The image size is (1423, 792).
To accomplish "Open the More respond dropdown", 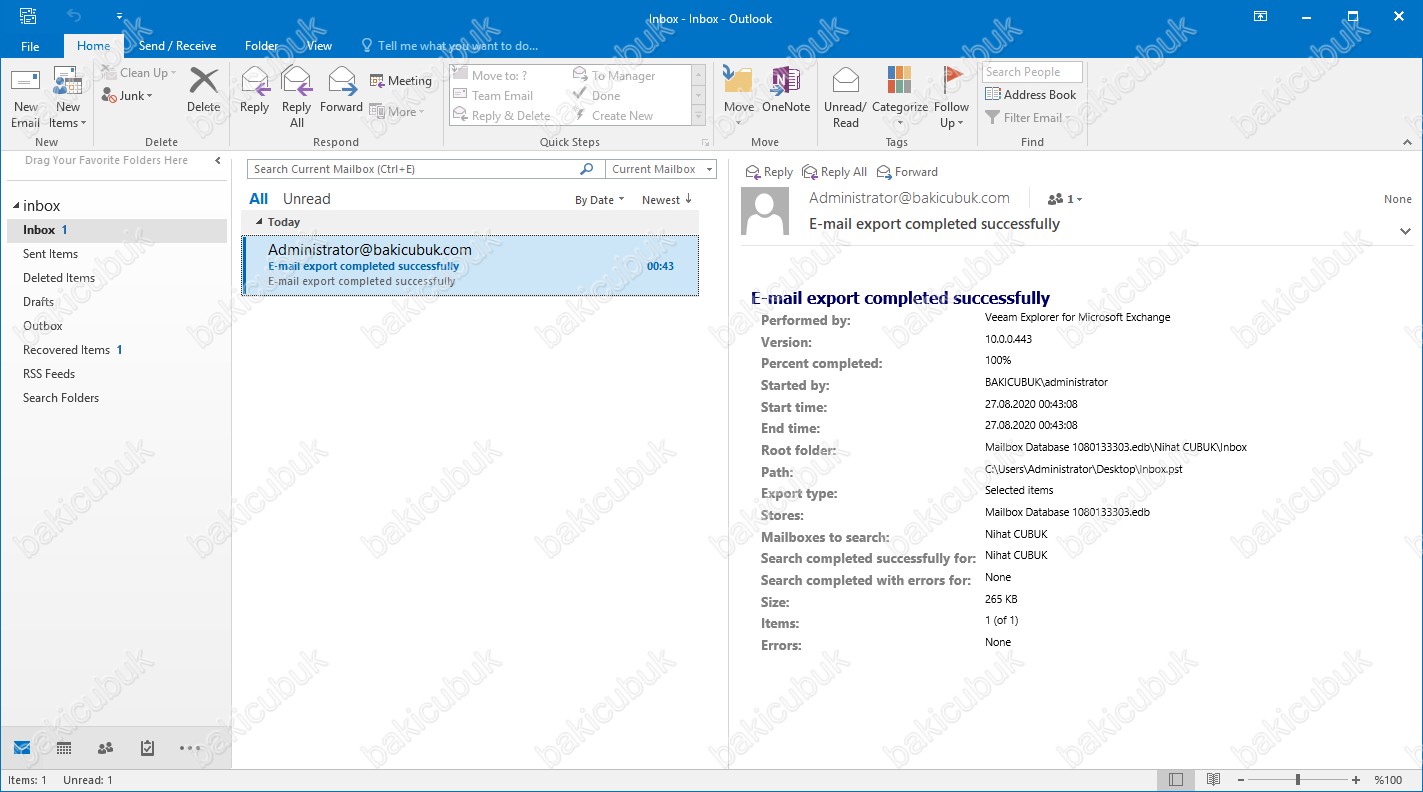I will 396,111.
